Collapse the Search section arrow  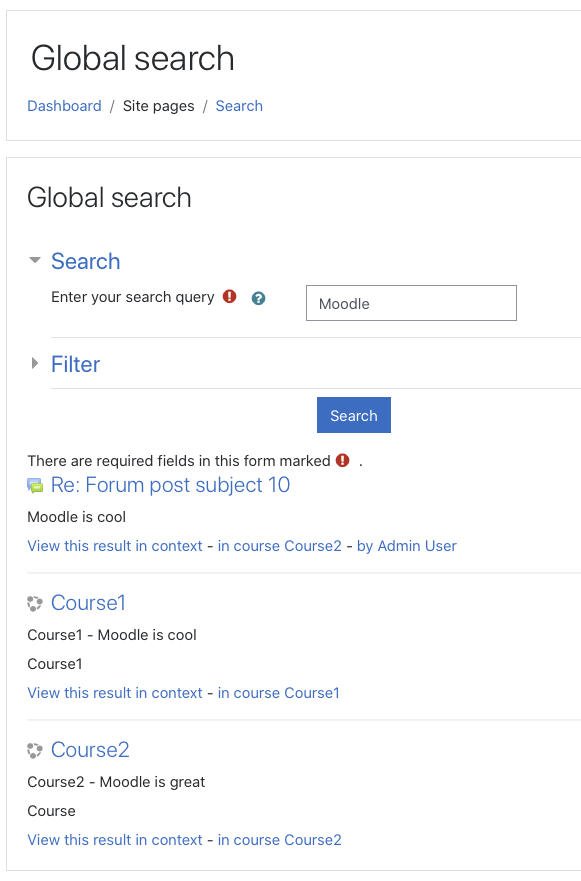click(35, 260)
